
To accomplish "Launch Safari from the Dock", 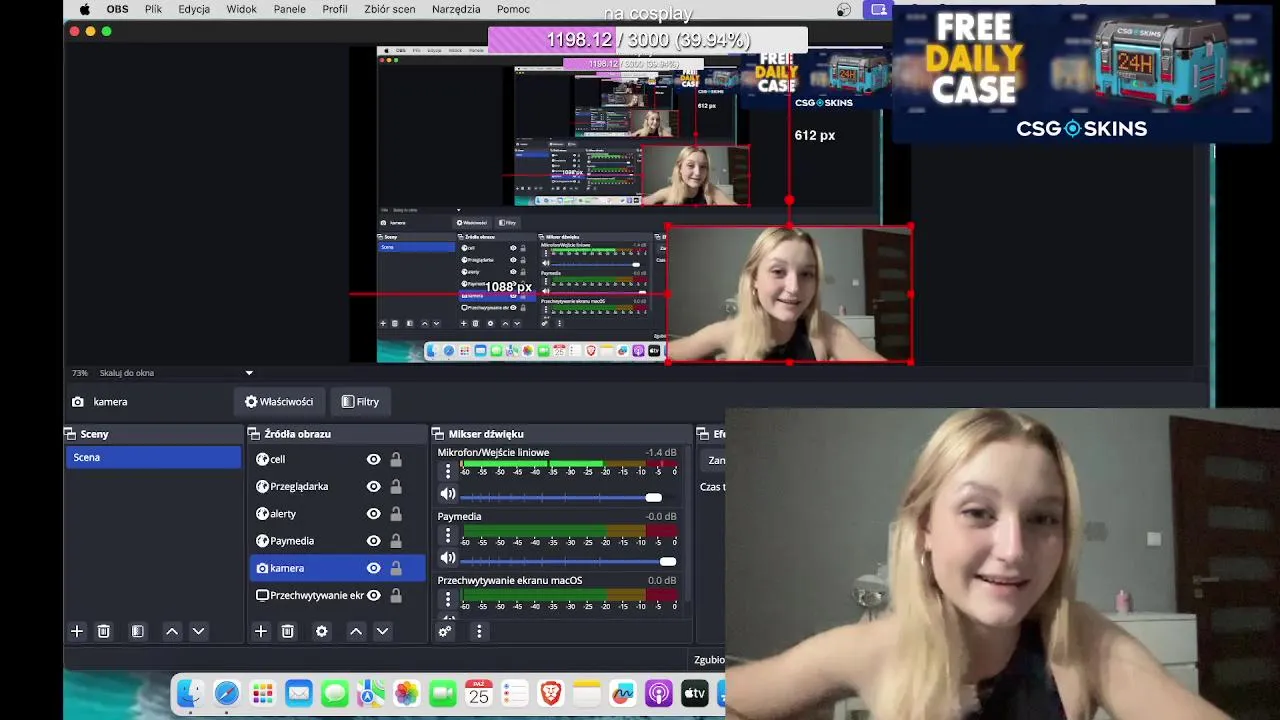I will (227, 694).
